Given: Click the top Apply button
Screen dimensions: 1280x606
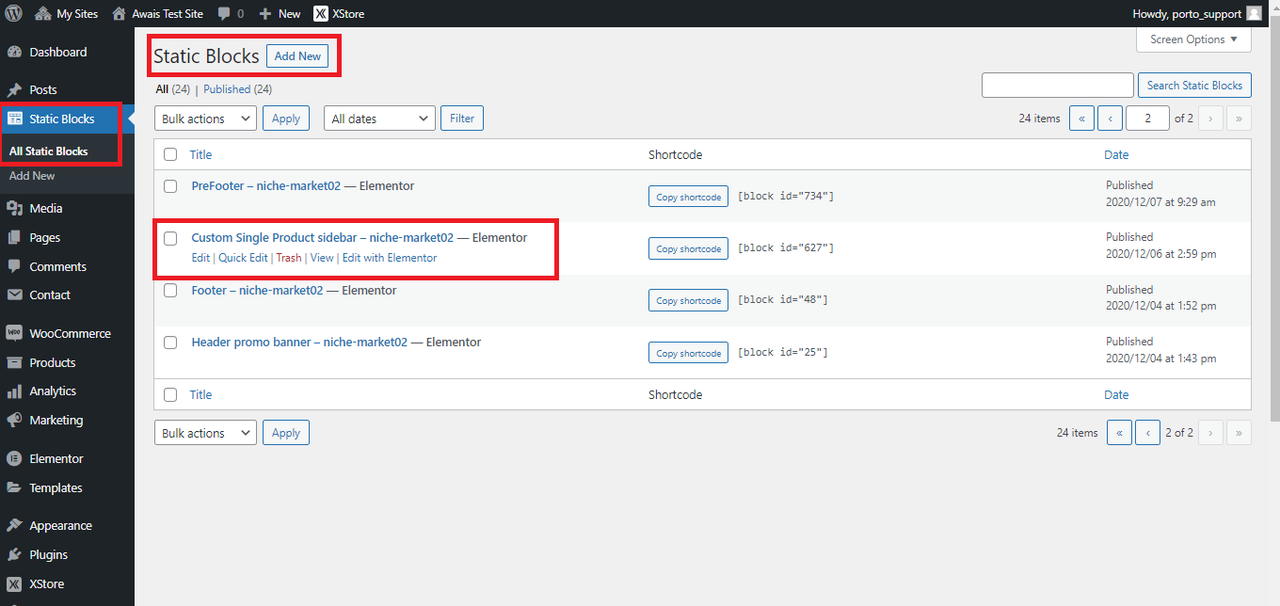Looking at the screenshot, I should (x=286, y=118).
